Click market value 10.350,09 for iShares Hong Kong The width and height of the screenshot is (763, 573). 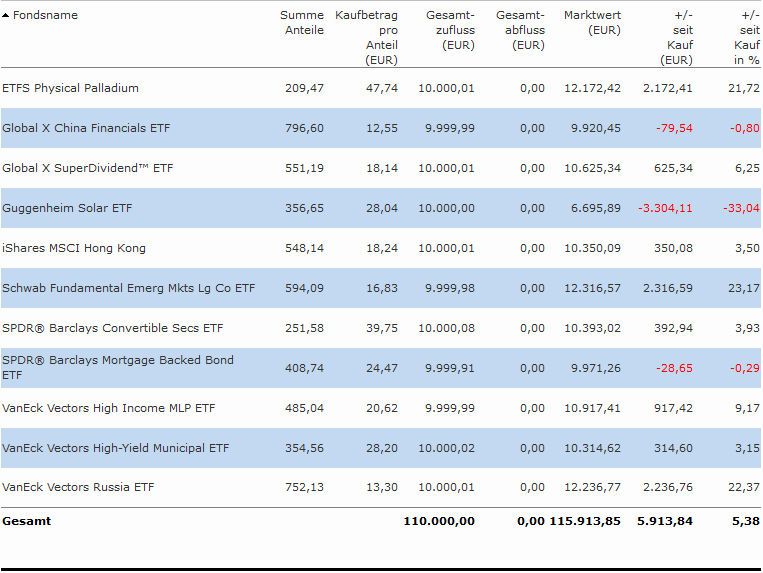(592, 248)
